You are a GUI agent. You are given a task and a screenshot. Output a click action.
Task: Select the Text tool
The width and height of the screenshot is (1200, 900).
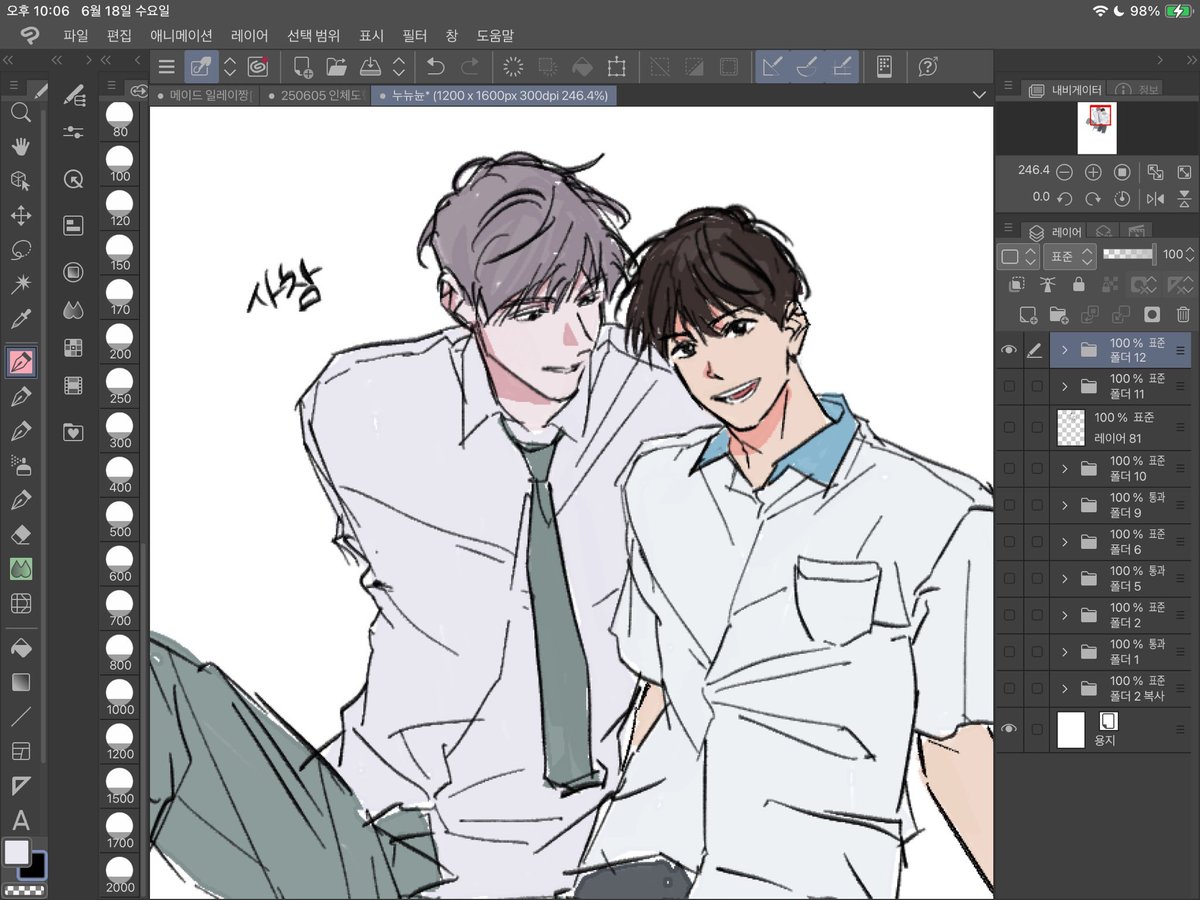pos(22,822)
